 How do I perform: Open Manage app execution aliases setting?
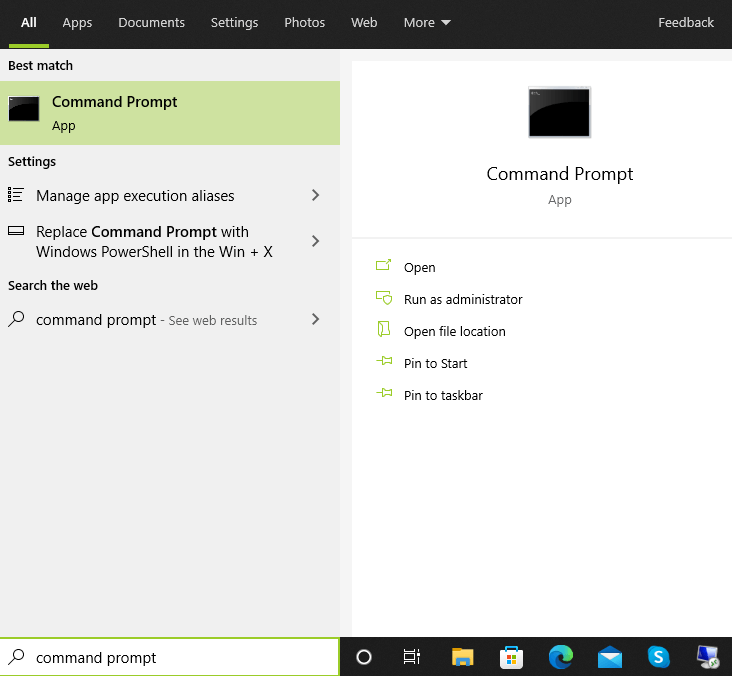[x=170, y=196]
